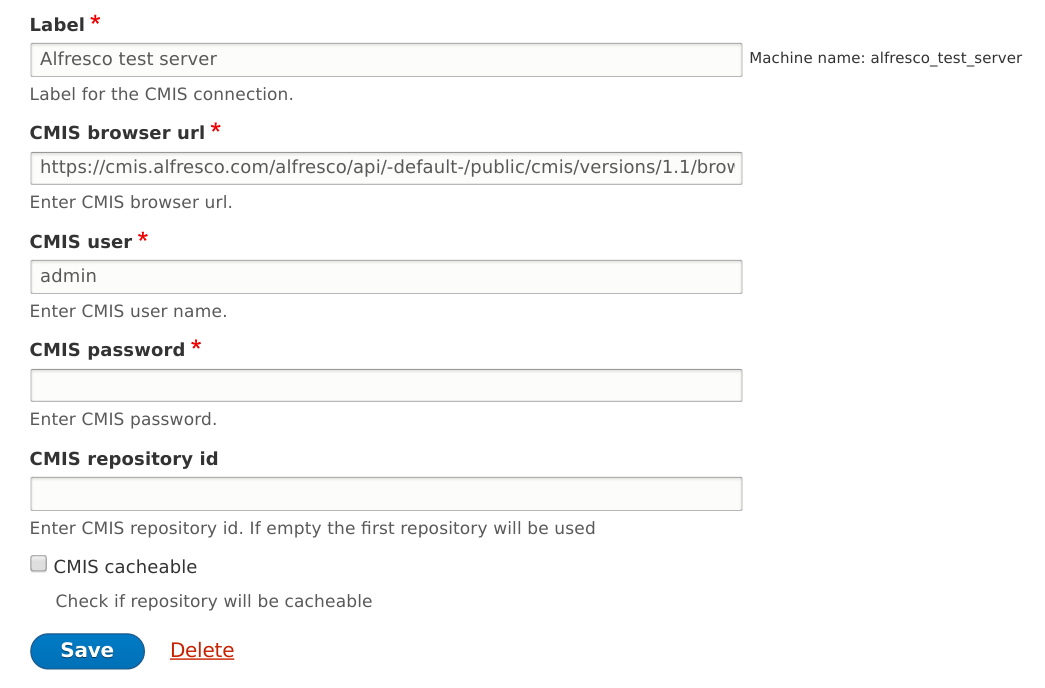Focus the CMIS browser url field

point(385,168)
